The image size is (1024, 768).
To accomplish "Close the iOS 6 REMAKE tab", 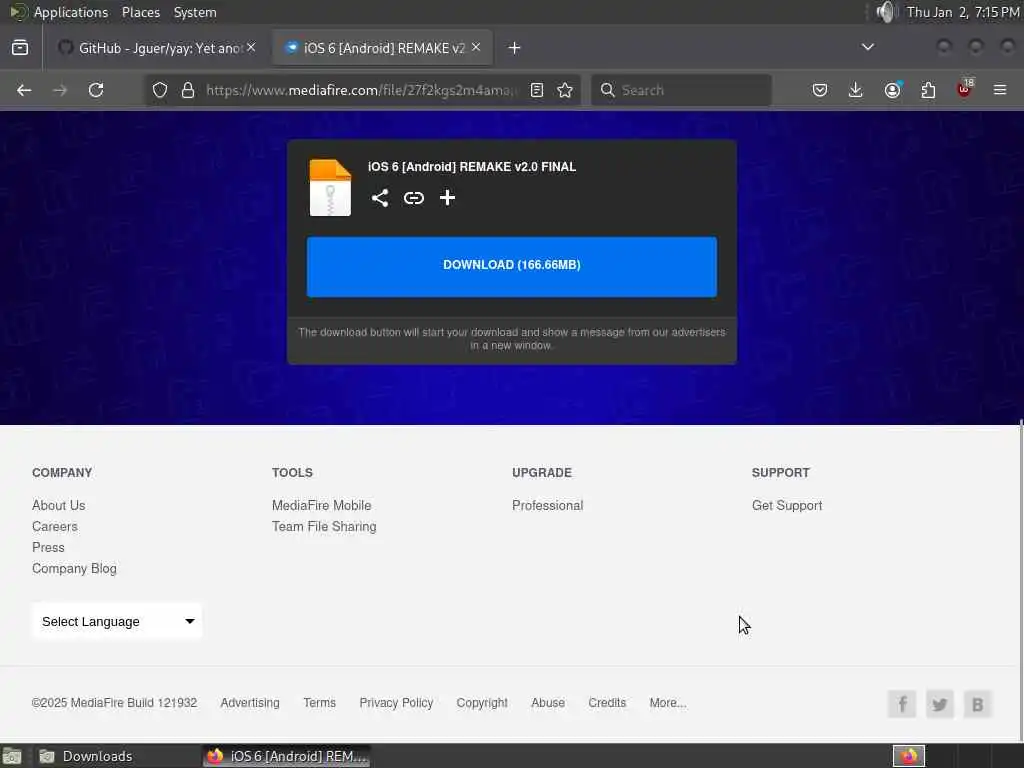I will click(476, 47).
